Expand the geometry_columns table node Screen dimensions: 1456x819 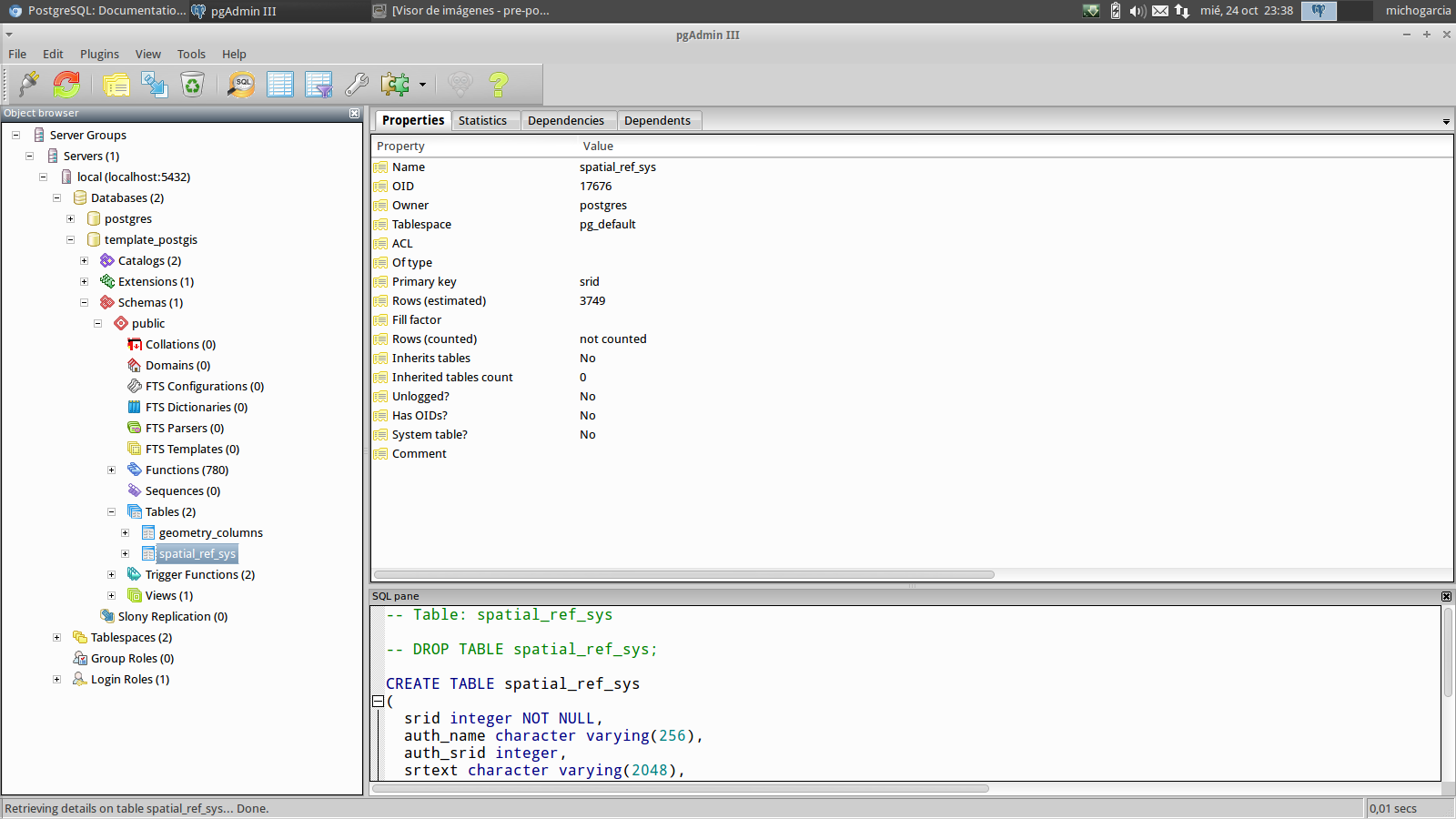pos(126,533)
